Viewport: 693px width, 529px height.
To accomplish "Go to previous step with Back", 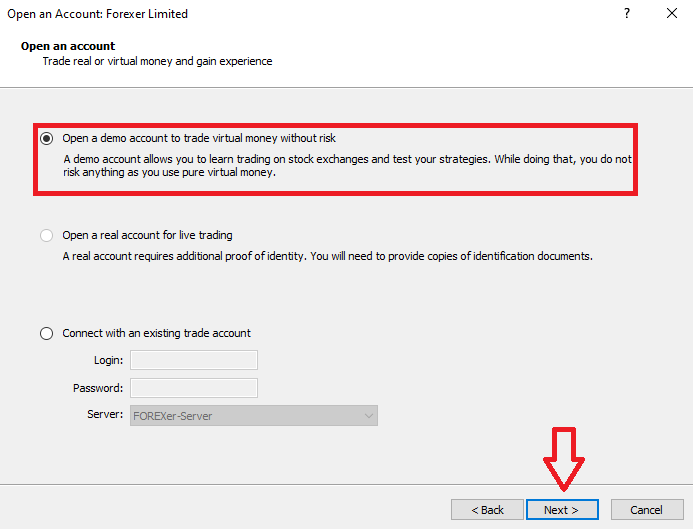I will (x=486, y=510).
